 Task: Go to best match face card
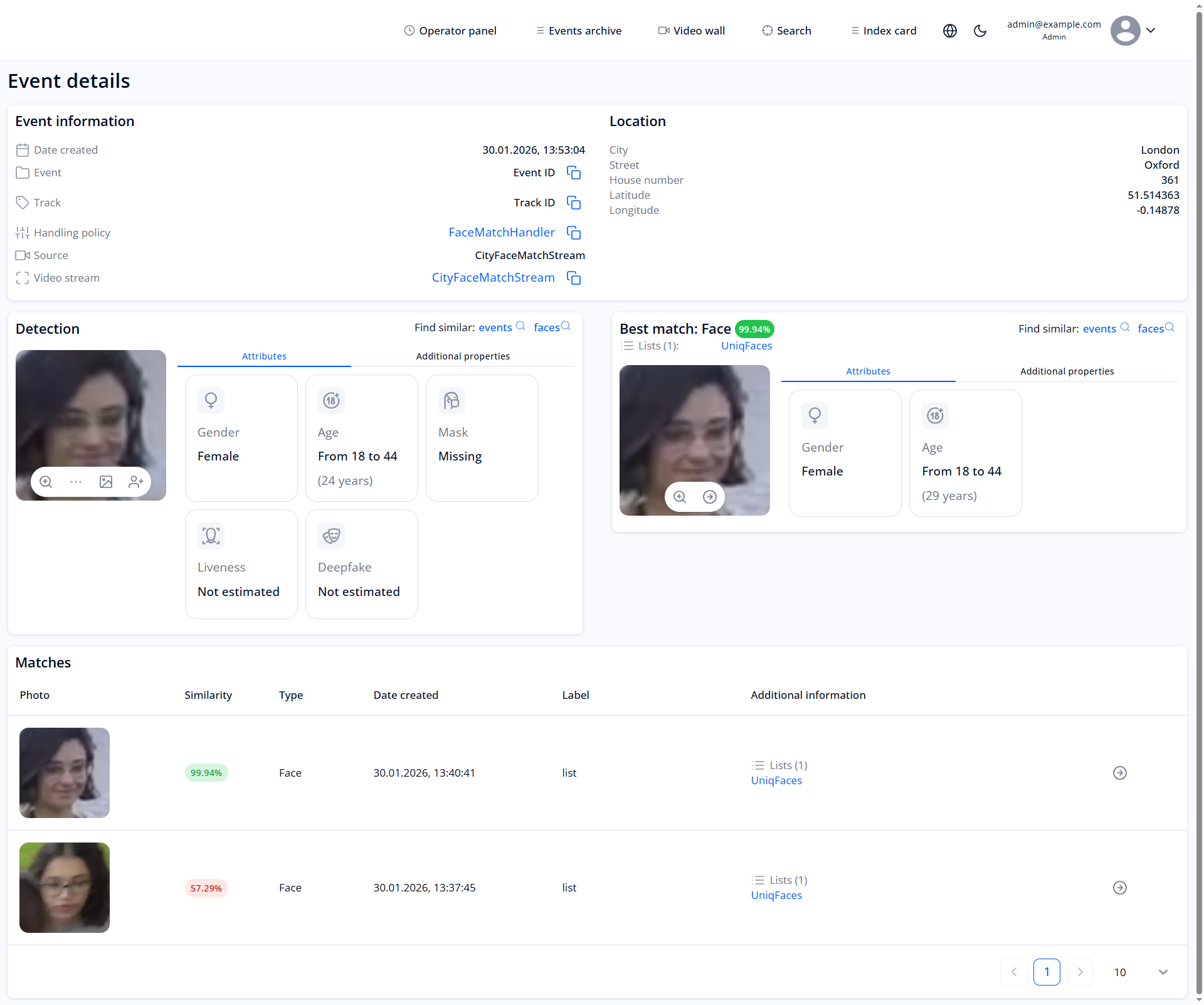710,497
